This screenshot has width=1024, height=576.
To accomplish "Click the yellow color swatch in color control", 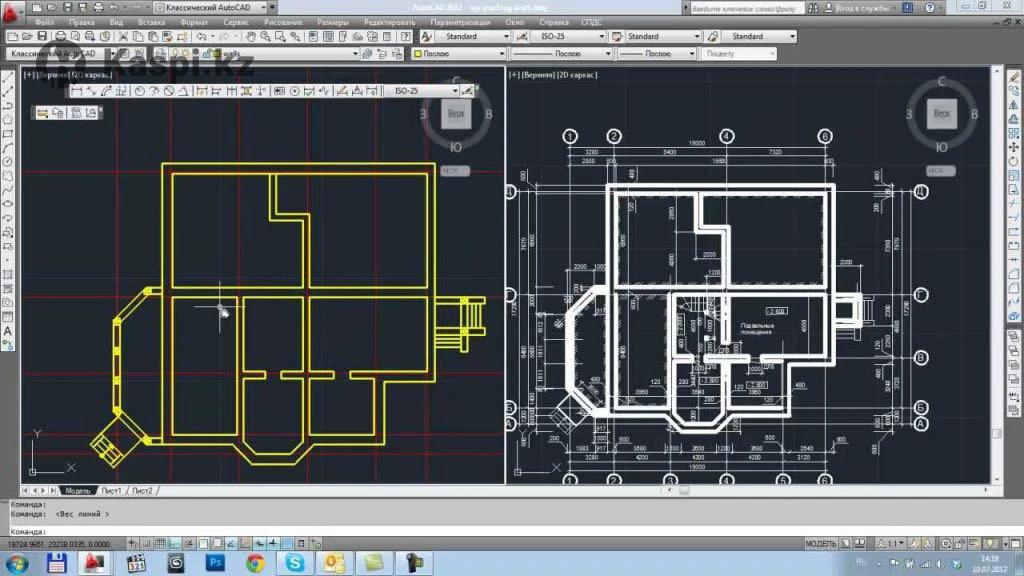I will 418,54.
